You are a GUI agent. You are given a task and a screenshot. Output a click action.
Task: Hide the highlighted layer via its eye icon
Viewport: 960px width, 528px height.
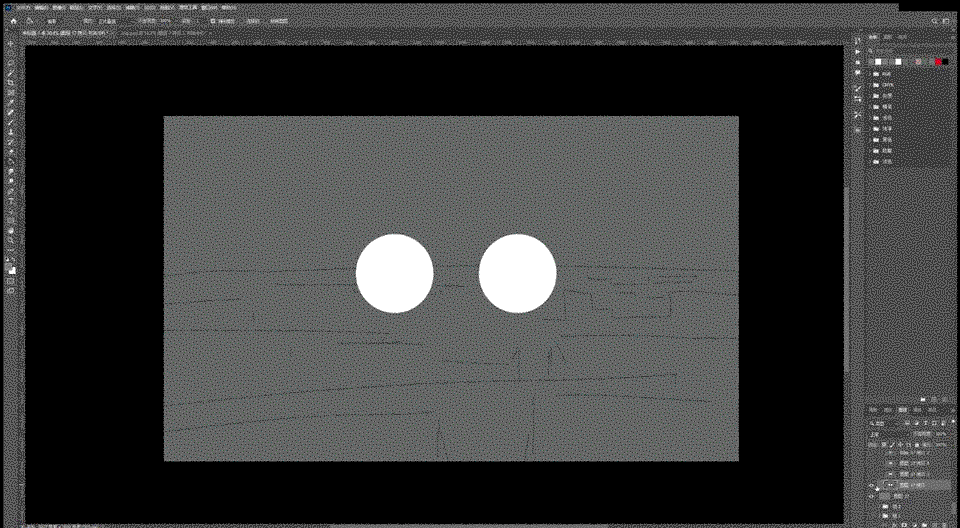[x=871, y=486]
